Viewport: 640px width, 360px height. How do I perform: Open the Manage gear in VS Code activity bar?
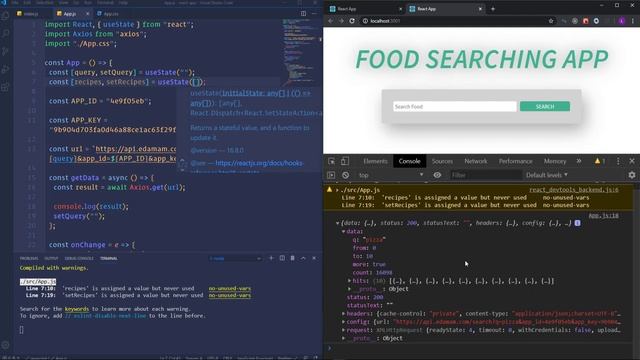pyautogui.click(x=5, y=345)
